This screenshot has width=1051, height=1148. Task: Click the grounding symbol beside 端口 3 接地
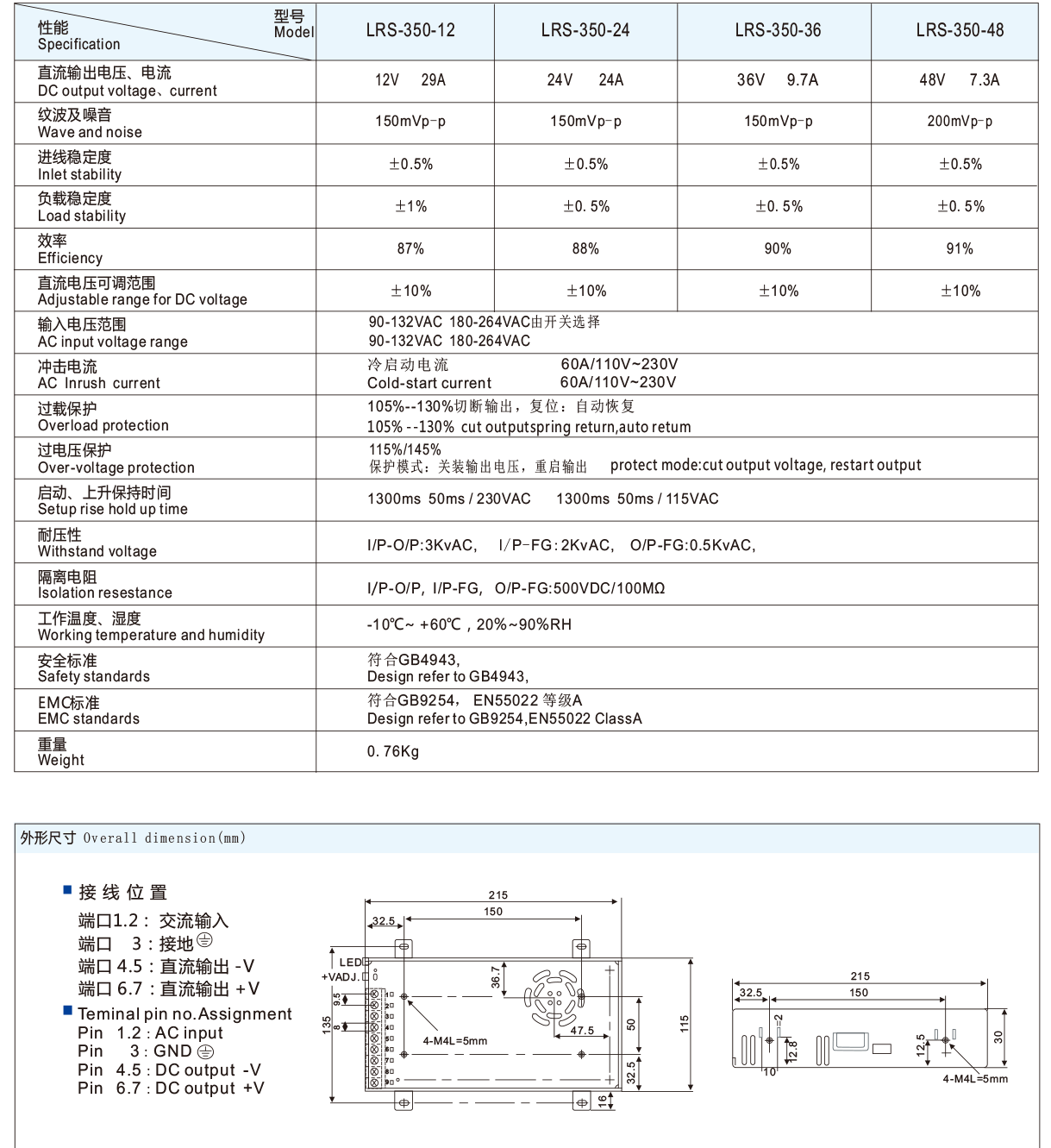pyautogui.click(x=206, y=941)
